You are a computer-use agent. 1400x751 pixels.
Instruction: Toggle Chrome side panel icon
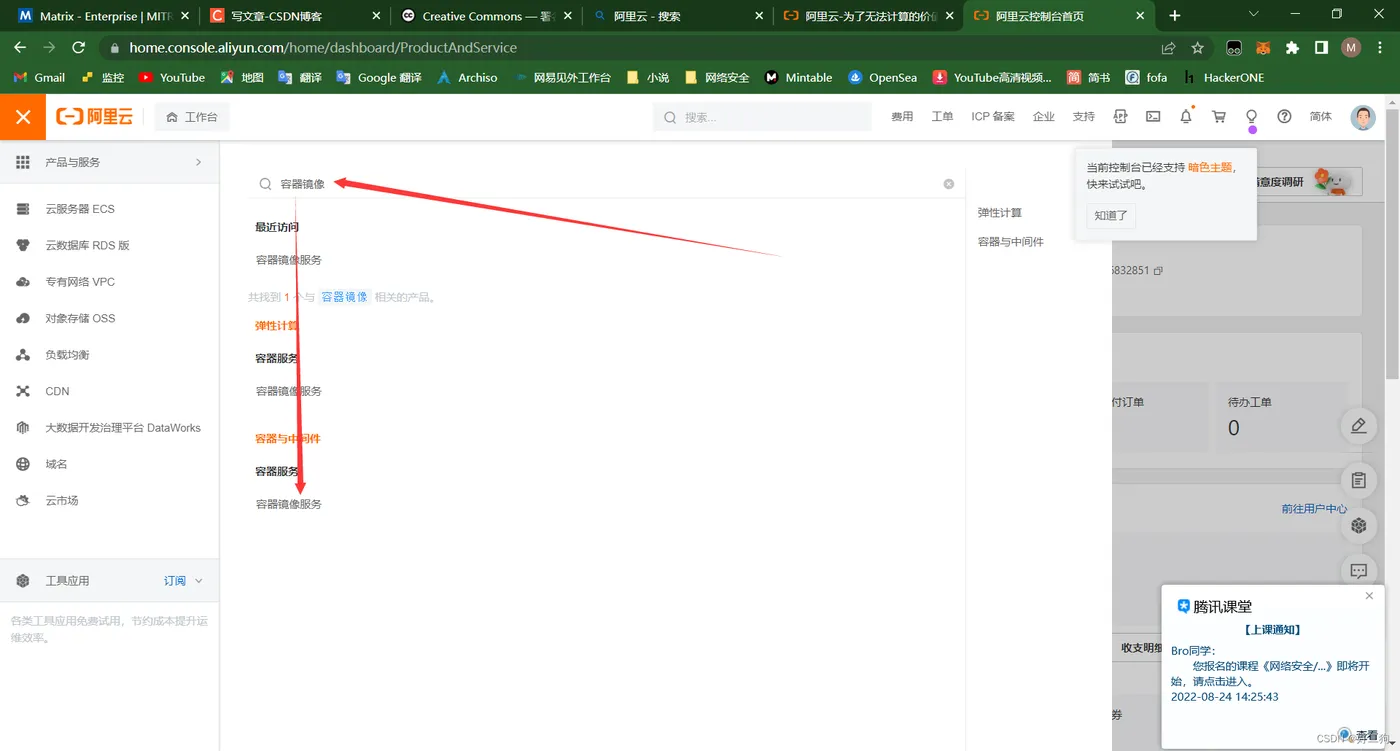[x=1321, y=48]
